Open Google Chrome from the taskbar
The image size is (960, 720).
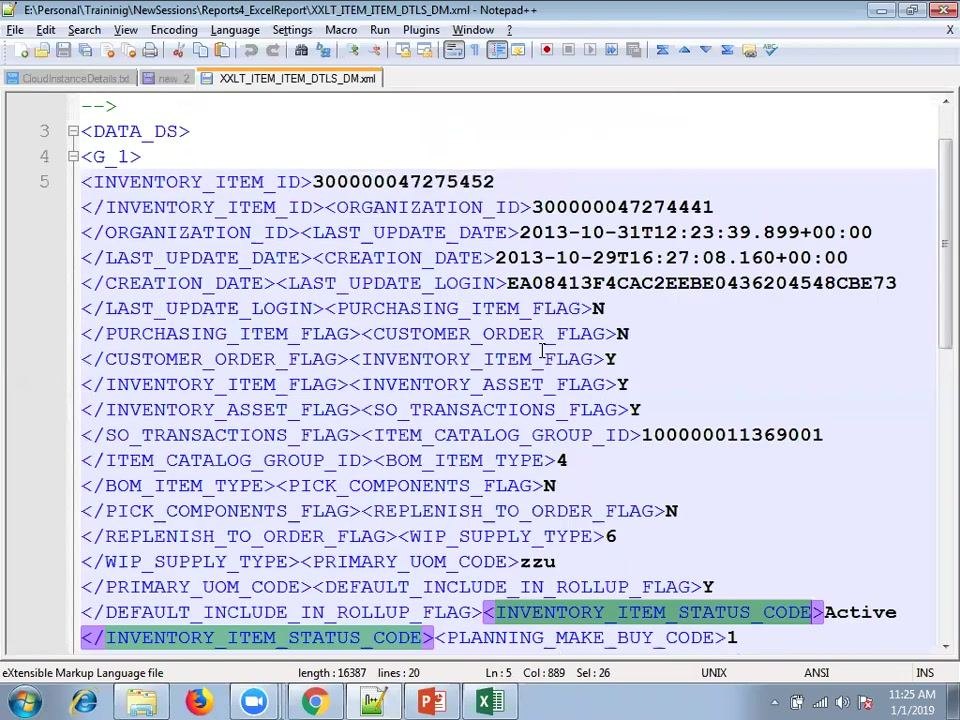(315, 702)
